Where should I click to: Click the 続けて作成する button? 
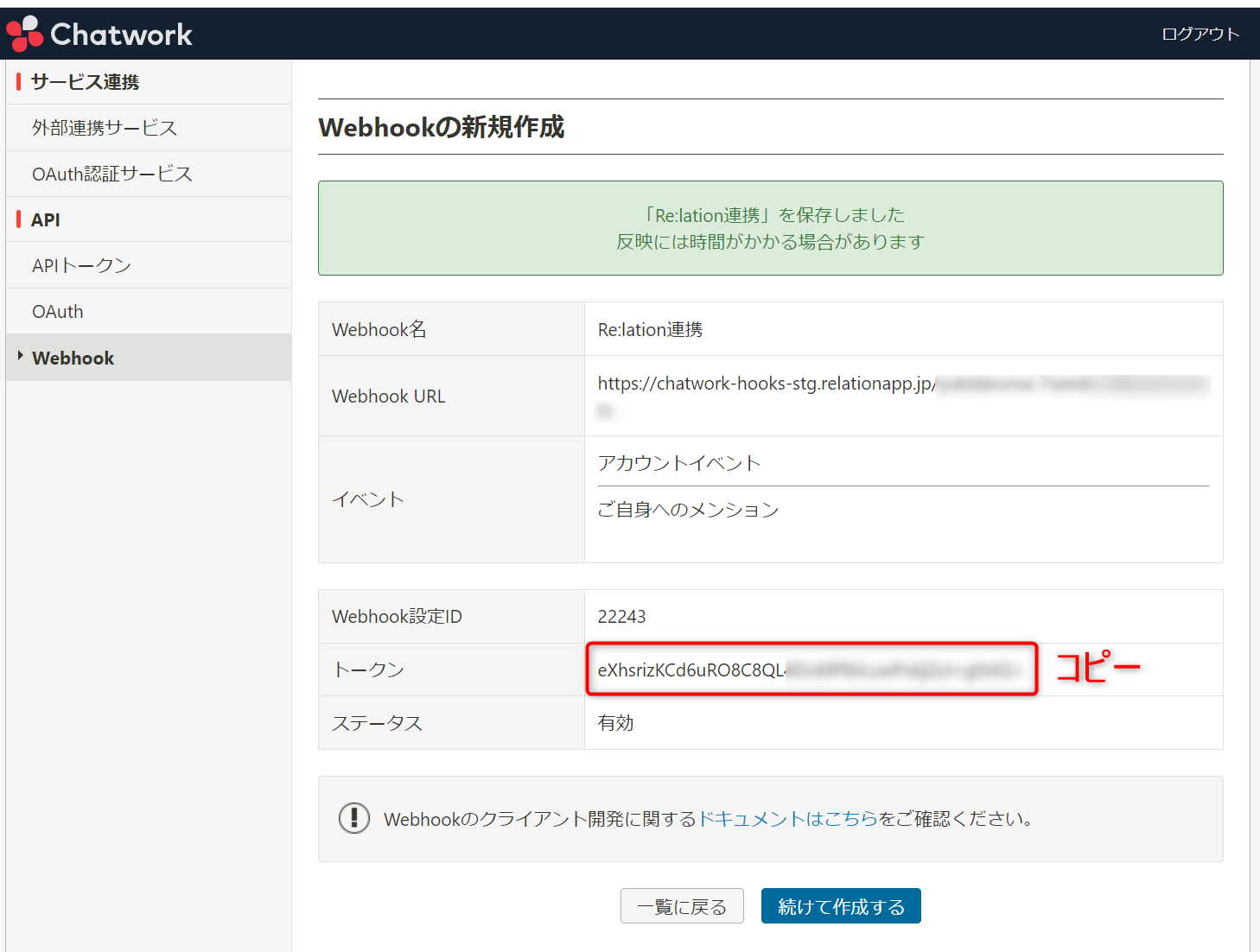pos(841,906)
